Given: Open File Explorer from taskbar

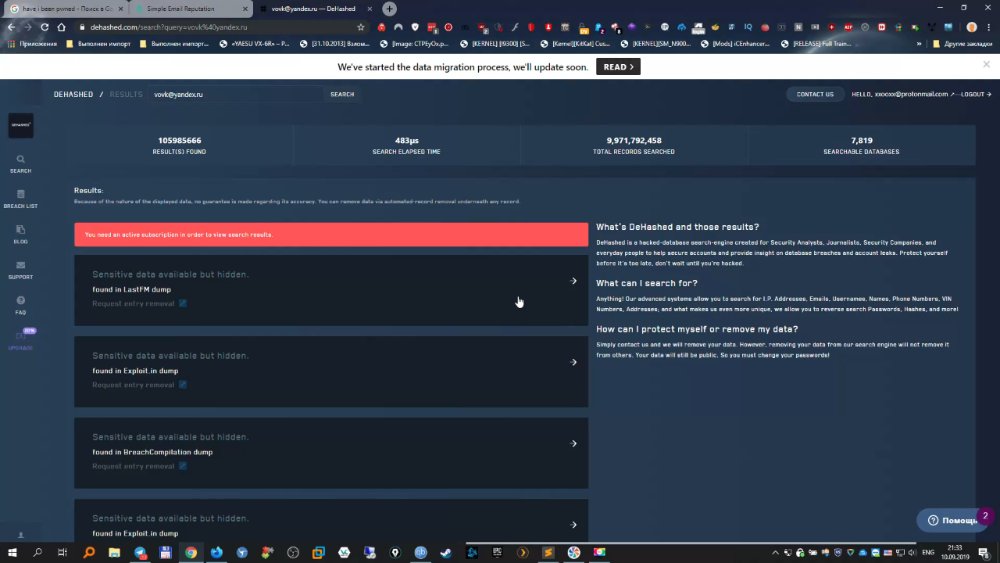Looking at the screenshot, I should pyautogui.click(x=114, y=552).
